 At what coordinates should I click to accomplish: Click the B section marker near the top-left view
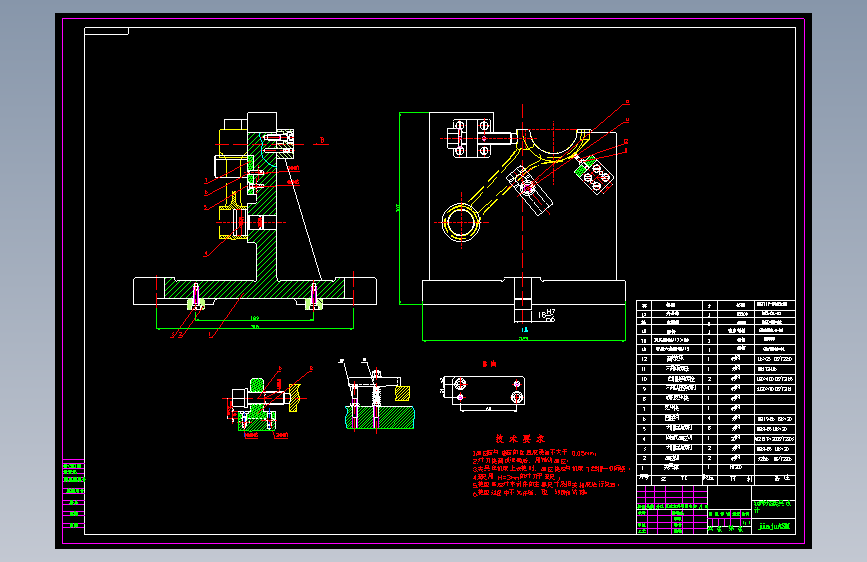(322, 140)
